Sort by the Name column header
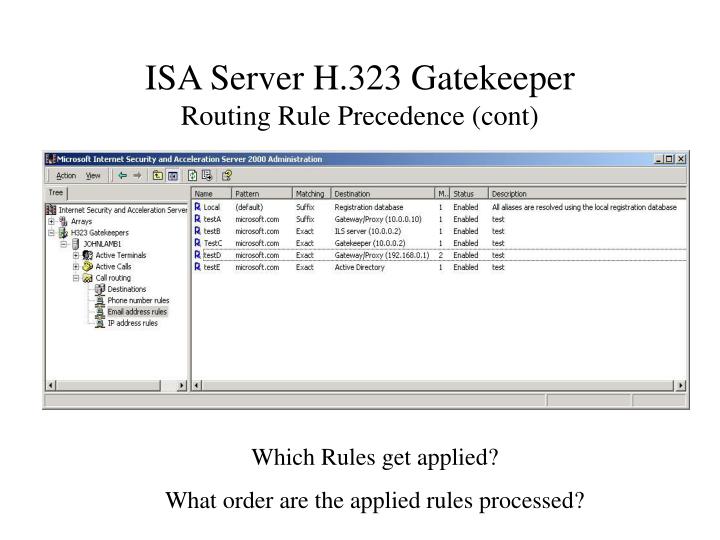 coord(211,194)
